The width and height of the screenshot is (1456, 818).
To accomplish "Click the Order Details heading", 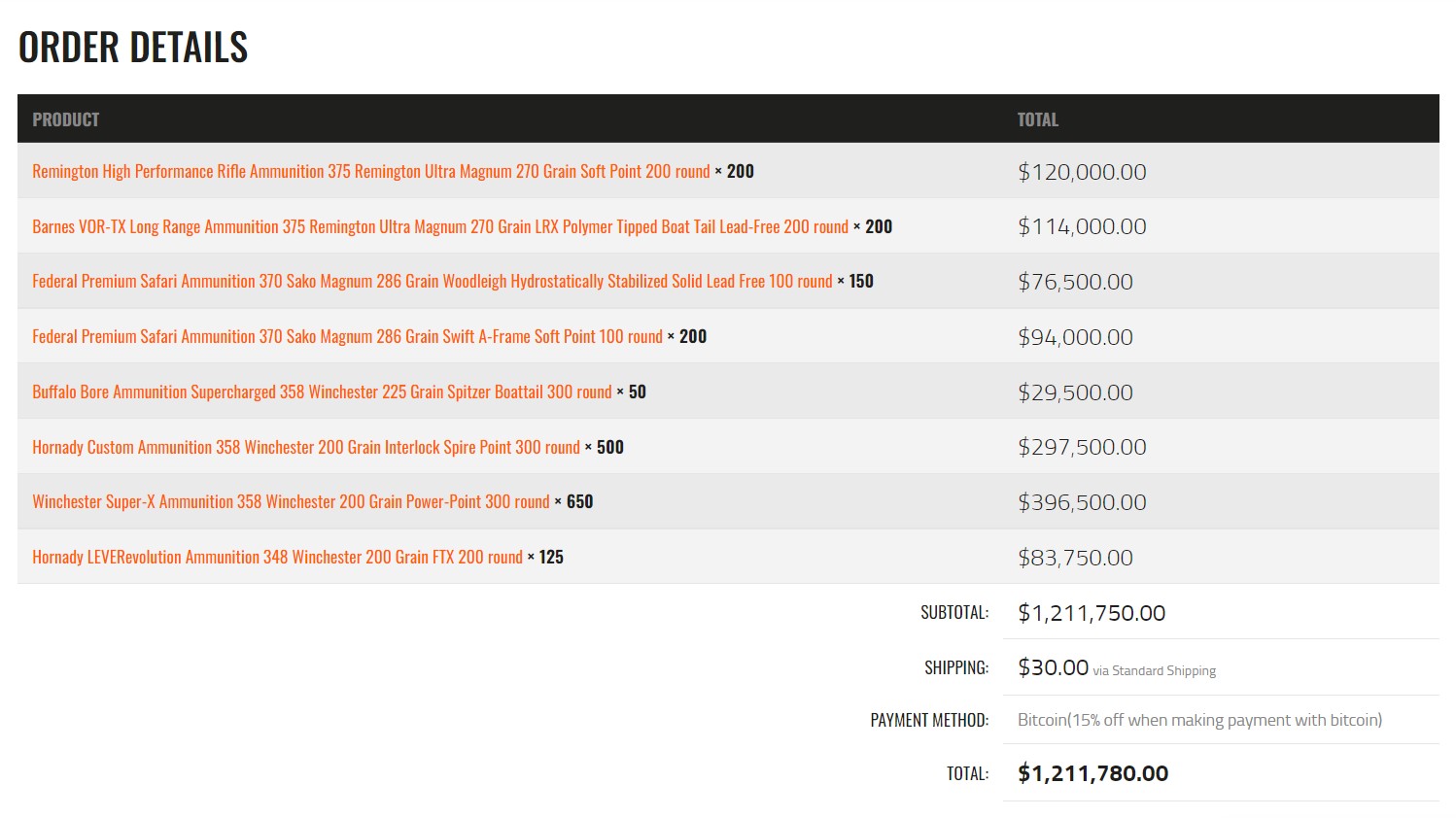I will point(133,48).
